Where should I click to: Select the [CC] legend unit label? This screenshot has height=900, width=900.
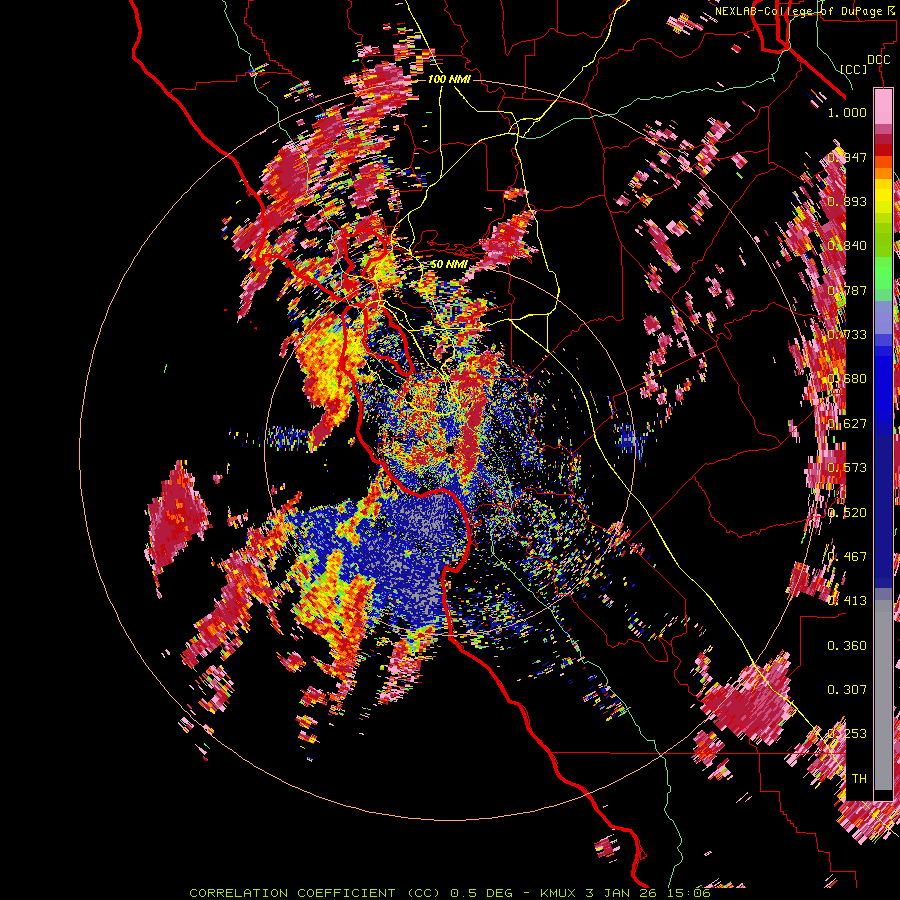(x=854, y=69)
